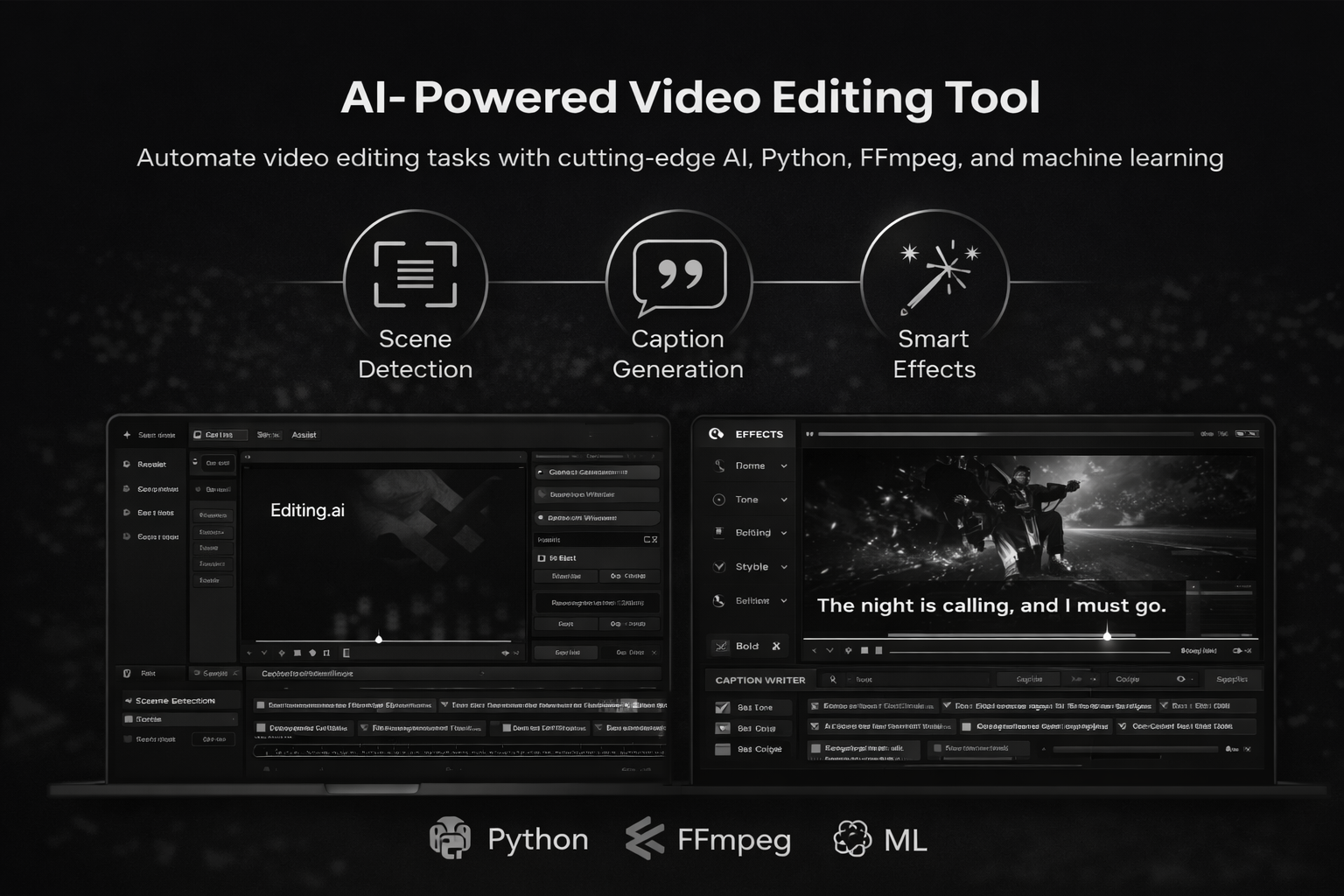Expand the Tone dropdown in the Effects sidebar
This screenshot has height=896, width=1344.
click(783, 499)
